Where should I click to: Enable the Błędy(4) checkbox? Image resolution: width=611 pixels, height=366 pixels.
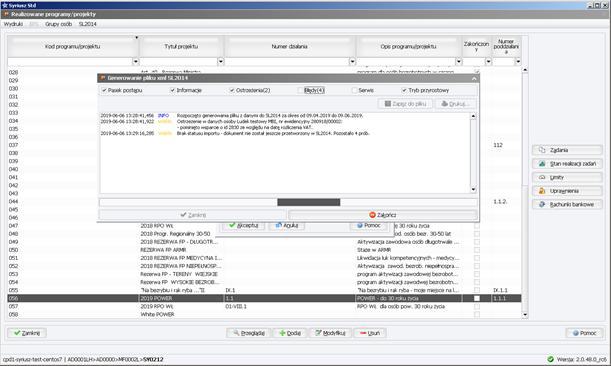pos(300,90)
